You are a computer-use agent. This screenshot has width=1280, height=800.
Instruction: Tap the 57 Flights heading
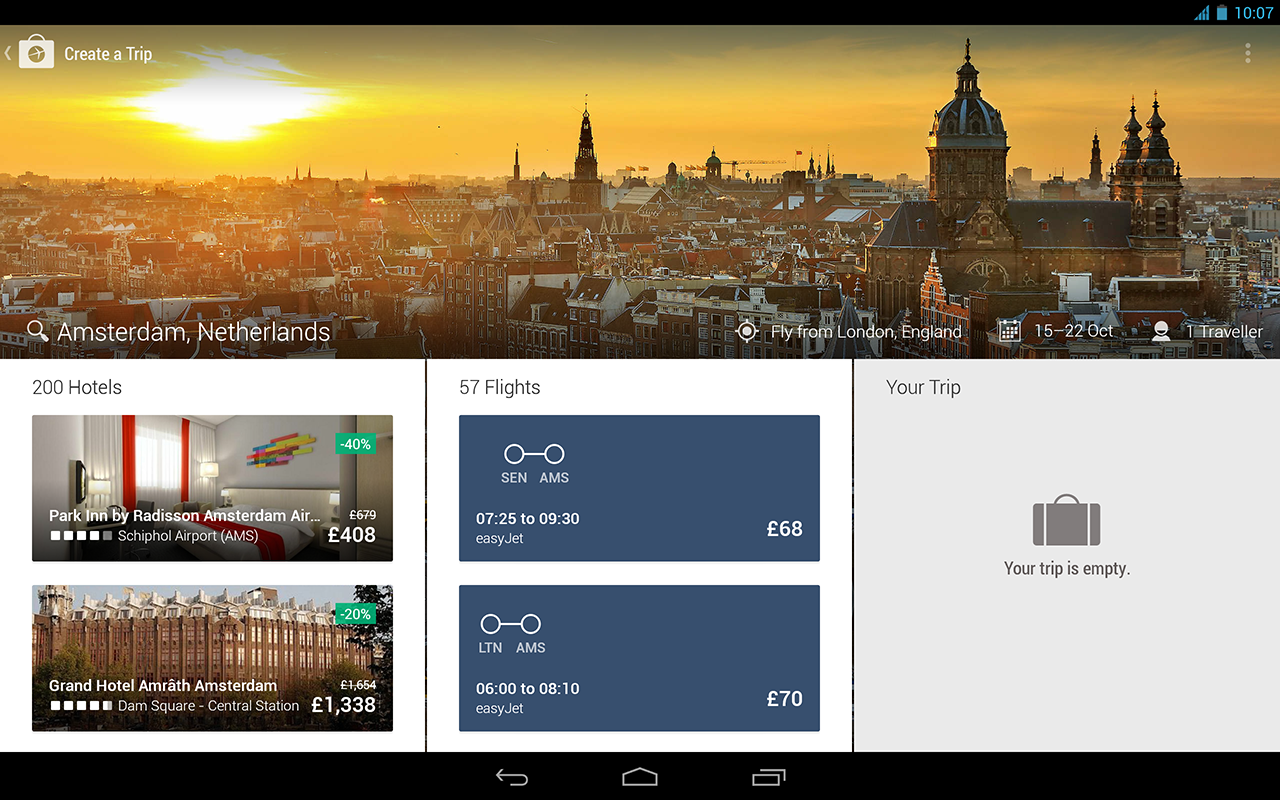pos(499,387)
